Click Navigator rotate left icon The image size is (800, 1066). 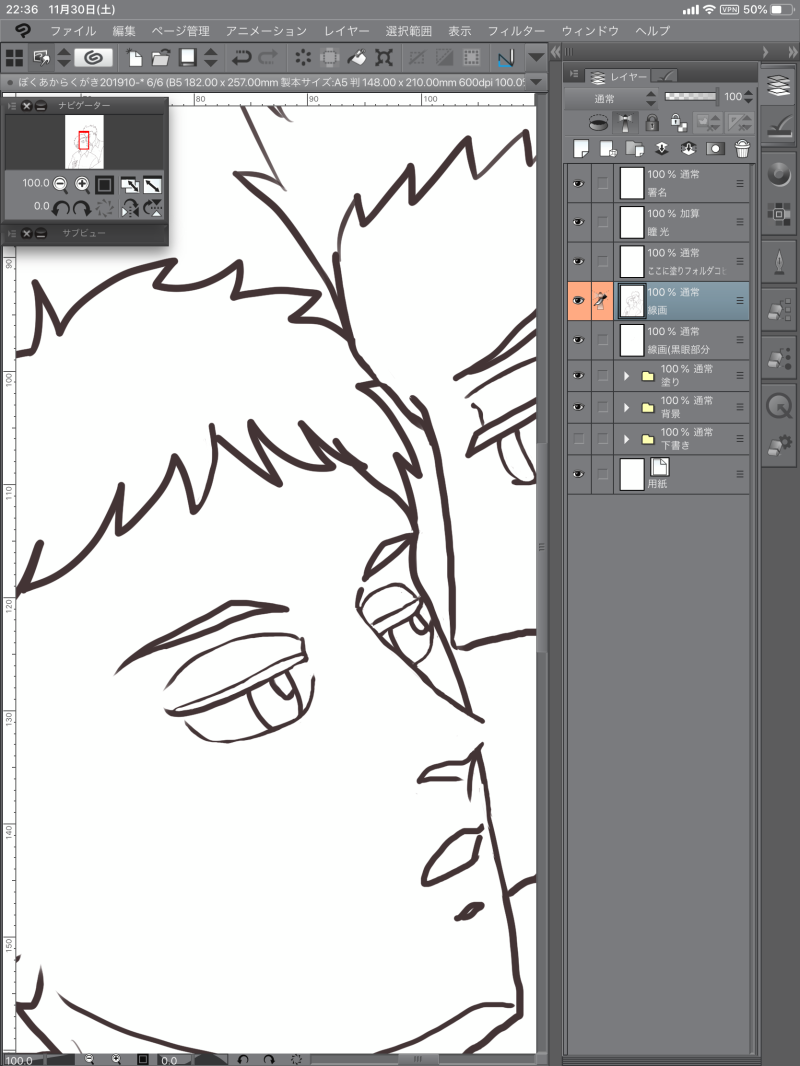click(60, 207)
